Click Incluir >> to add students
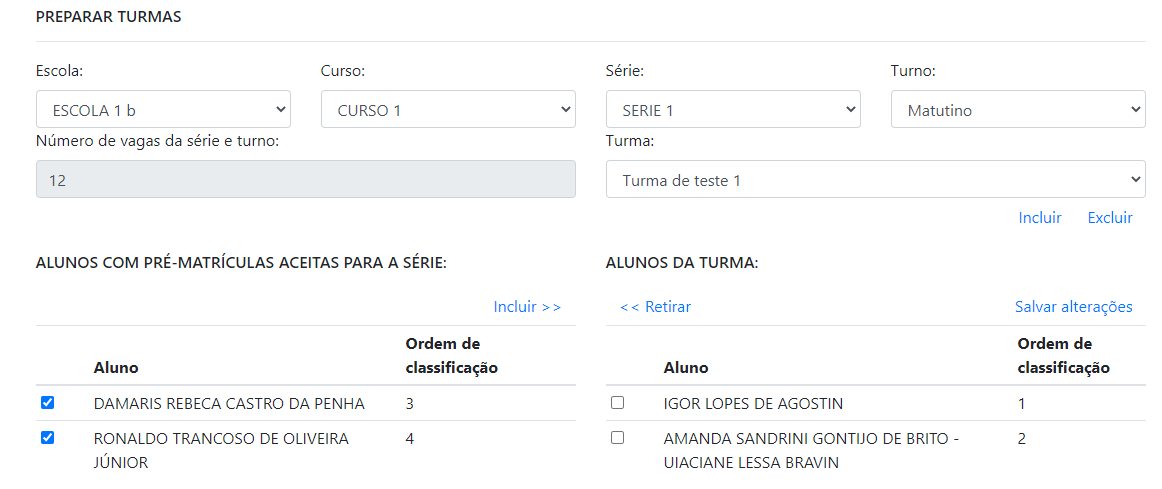The height and width of the screenshot is (489, 1162). click(x=527, y=307)
